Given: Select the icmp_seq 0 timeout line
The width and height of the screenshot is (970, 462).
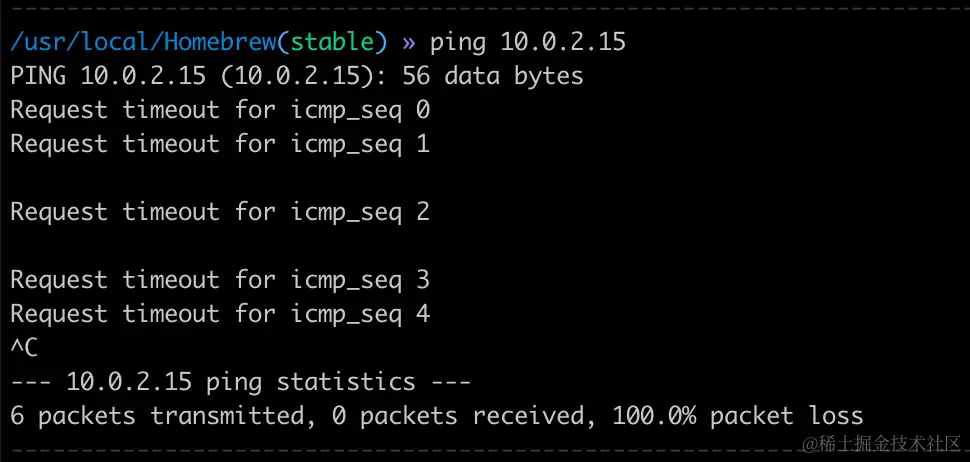Looking at the screenshot, I should [220, 110].
